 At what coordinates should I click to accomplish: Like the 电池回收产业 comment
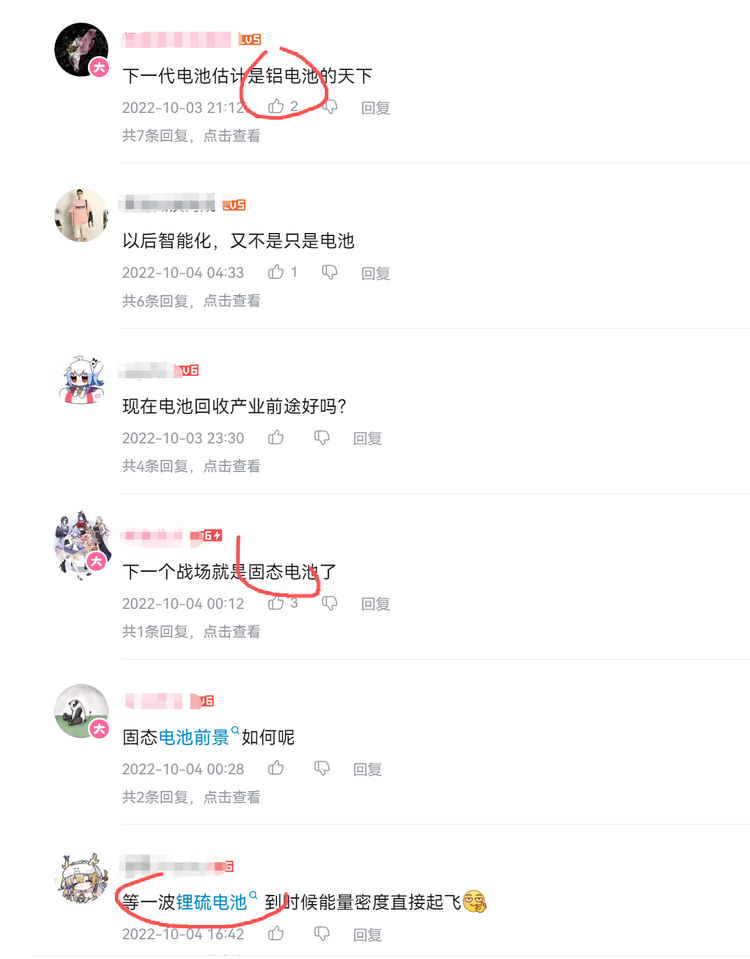coord(276,437)
